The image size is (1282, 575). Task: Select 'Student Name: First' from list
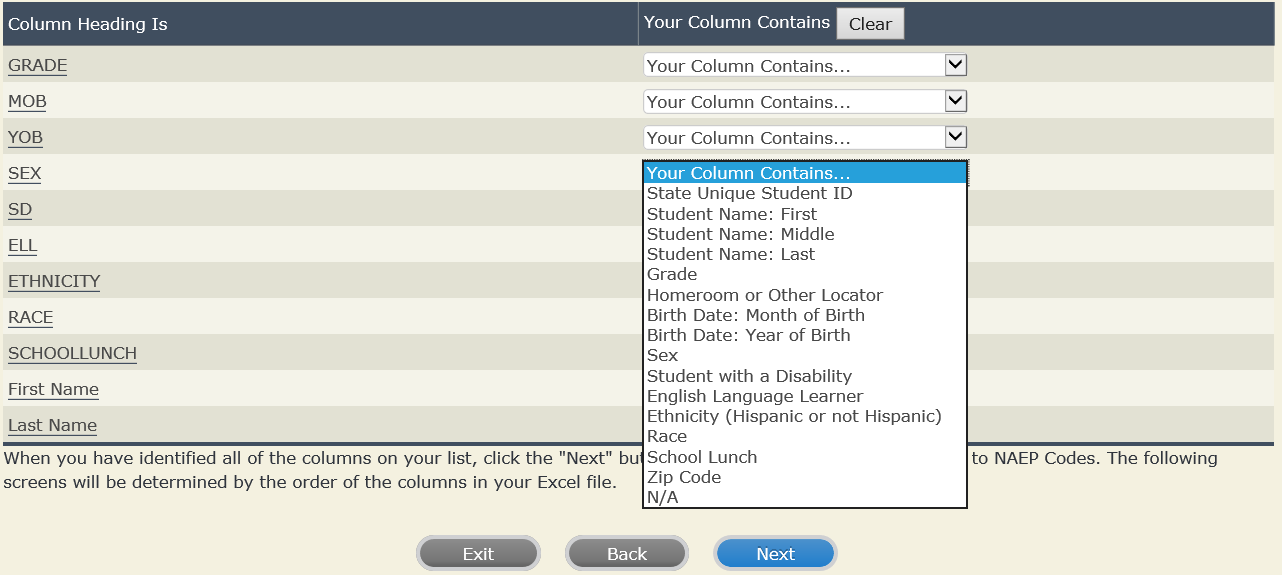coord(731,214)
